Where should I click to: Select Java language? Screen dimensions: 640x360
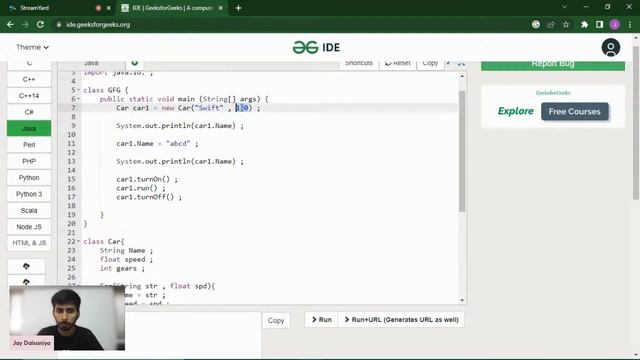coord(29,128)
